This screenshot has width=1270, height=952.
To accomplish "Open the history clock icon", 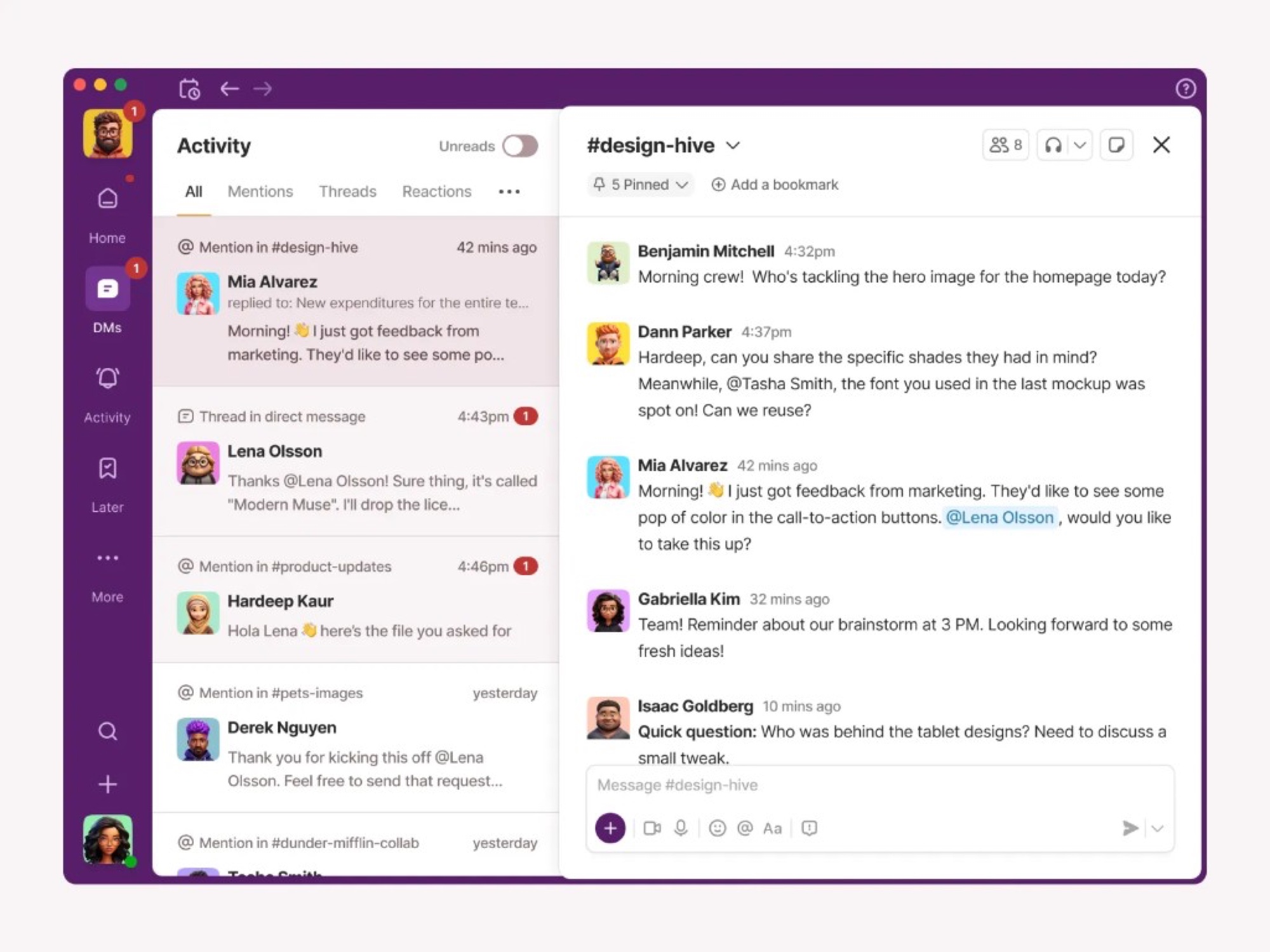I will click(x=189, y=89).
